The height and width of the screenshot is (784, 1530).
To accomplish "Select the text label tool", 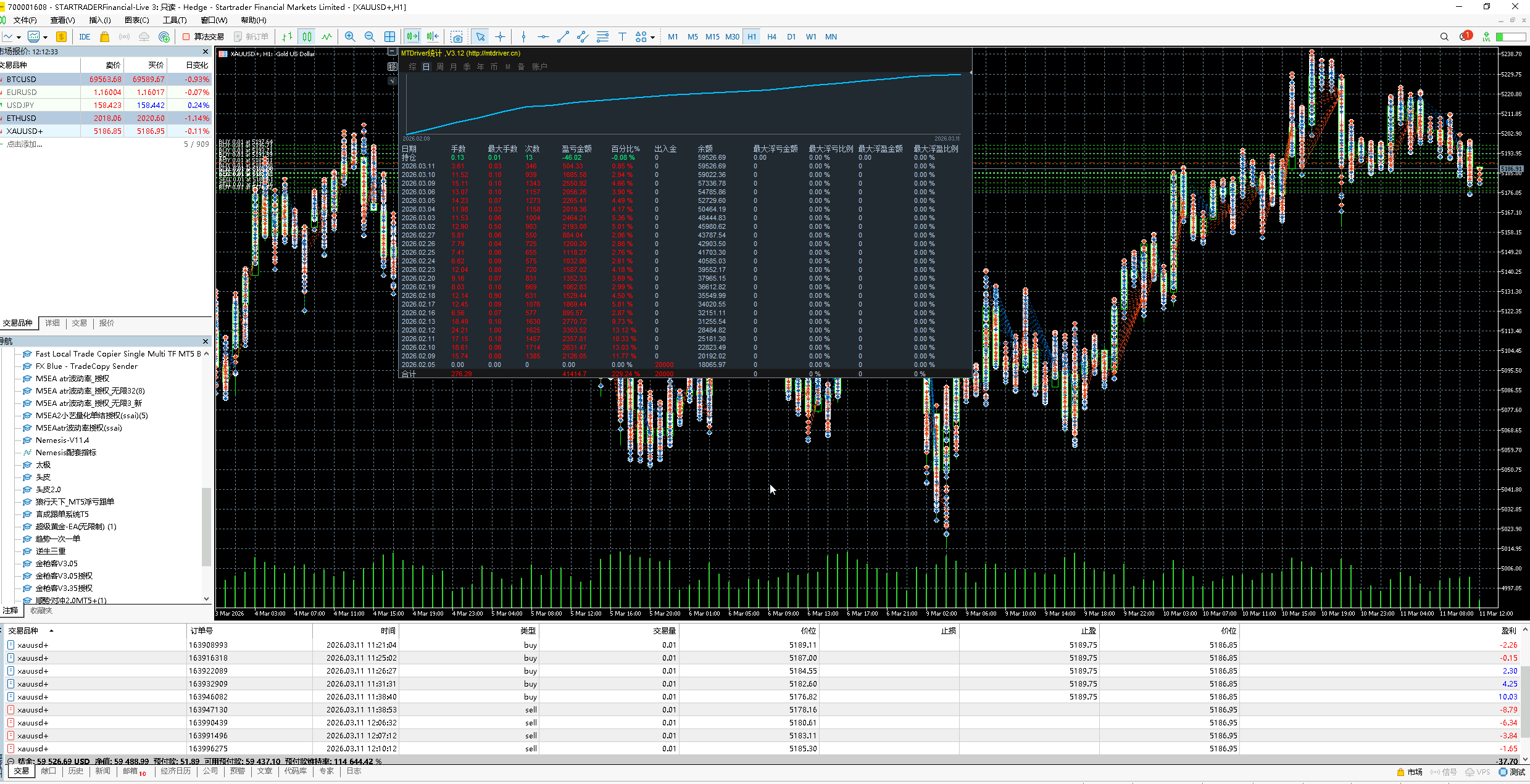I will point(622,37).
